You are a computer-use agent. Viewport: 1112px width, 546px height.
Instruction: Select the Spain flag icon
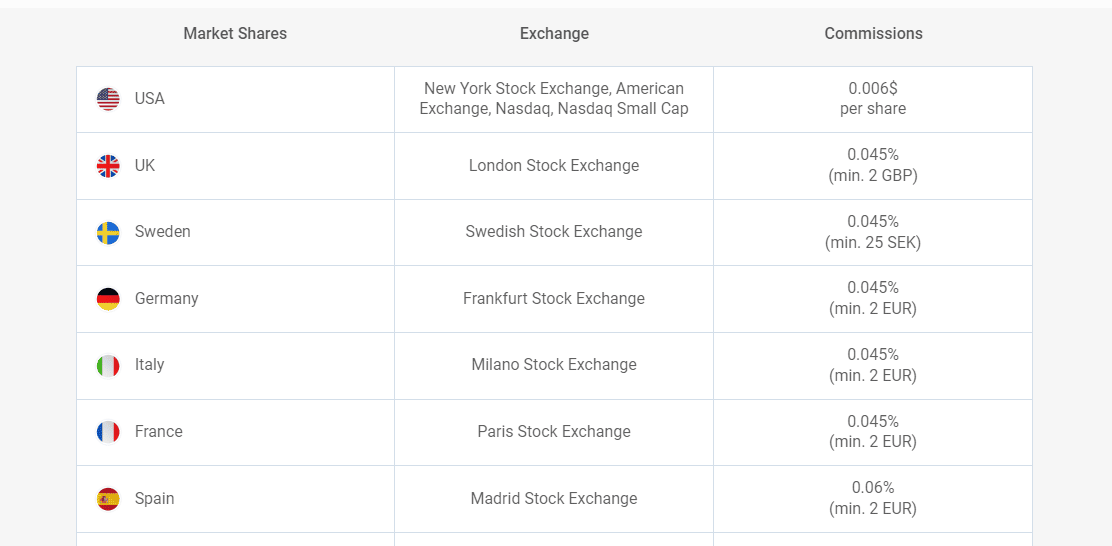pyautogui.click(x=108, y=498)
